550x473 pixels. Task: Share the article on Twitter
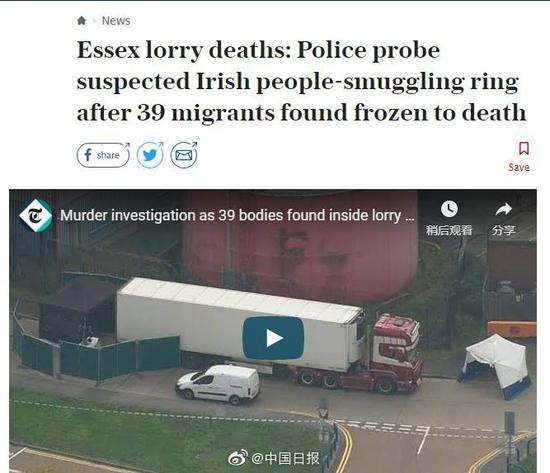(150, 155)
